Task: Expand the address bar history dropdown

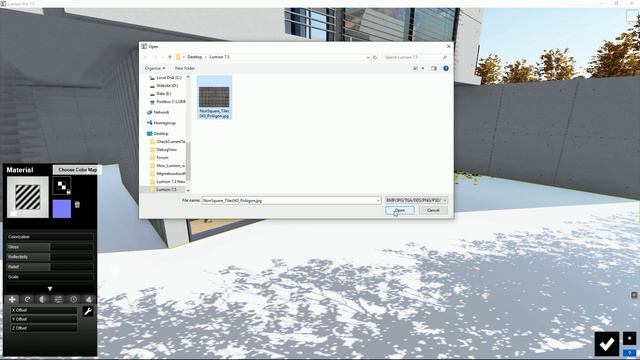Action: 368,58
